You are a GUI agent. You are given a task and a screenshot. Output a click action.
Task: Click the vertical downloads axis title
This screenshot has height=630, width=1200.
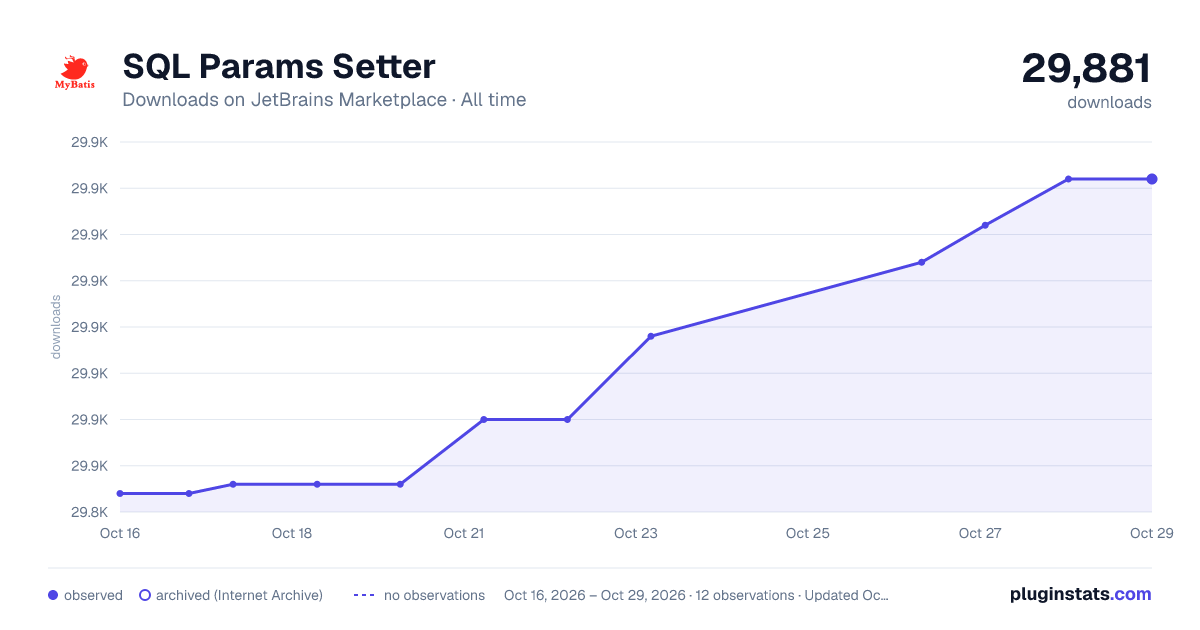[56, 326]
